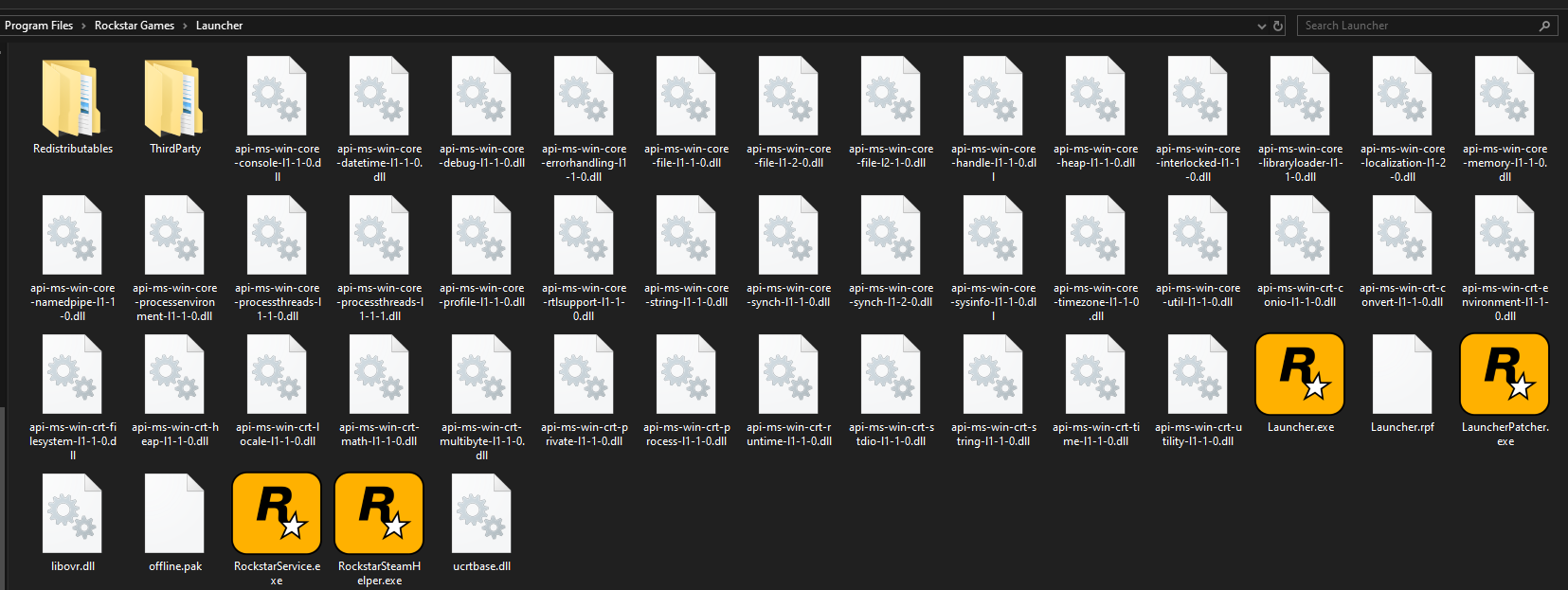Select api-ms-win-core-string-l1-1-0.dll icon

(x=686, y=235)
